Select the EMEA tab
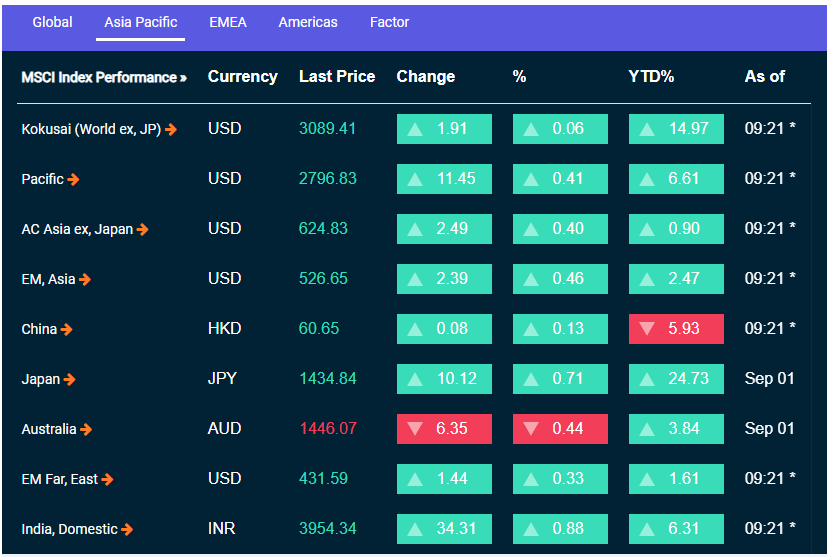Image resolution: width=829 pixels, height=557 pixels. coord(228,22)
